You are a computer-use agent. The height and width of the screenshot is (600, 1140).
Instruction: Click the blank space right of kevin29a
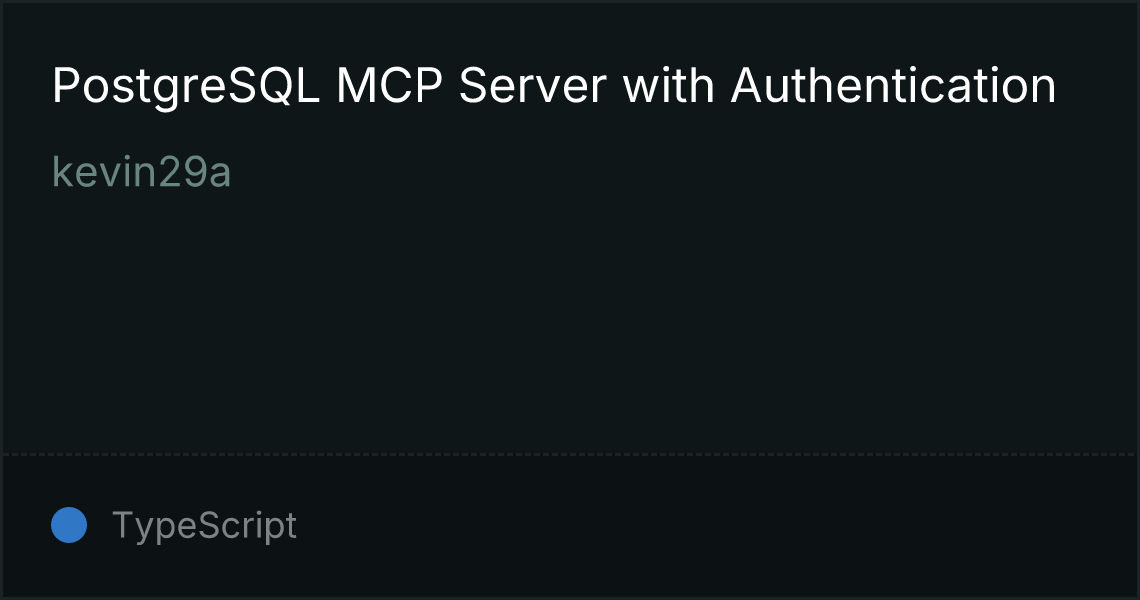(683, 172)
